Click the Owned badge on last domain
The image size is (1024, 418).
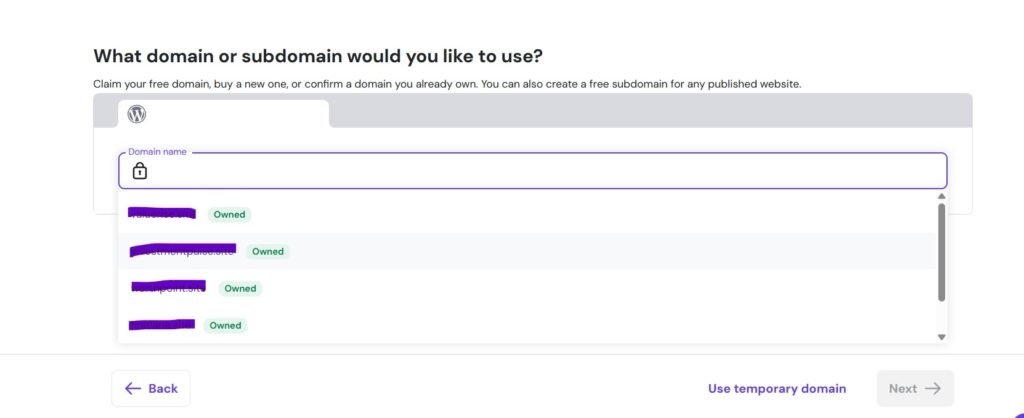click(225, 325)
